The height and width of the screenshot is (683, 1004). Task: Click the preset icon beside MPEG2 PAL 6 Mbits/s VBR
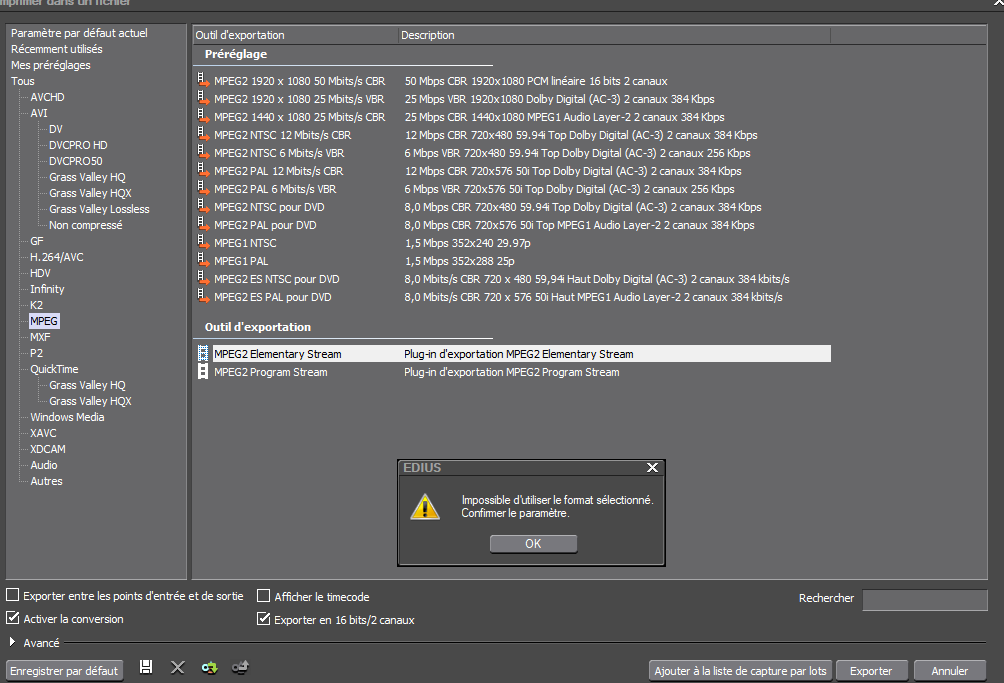pyautogui.click(x=203, y=188)
